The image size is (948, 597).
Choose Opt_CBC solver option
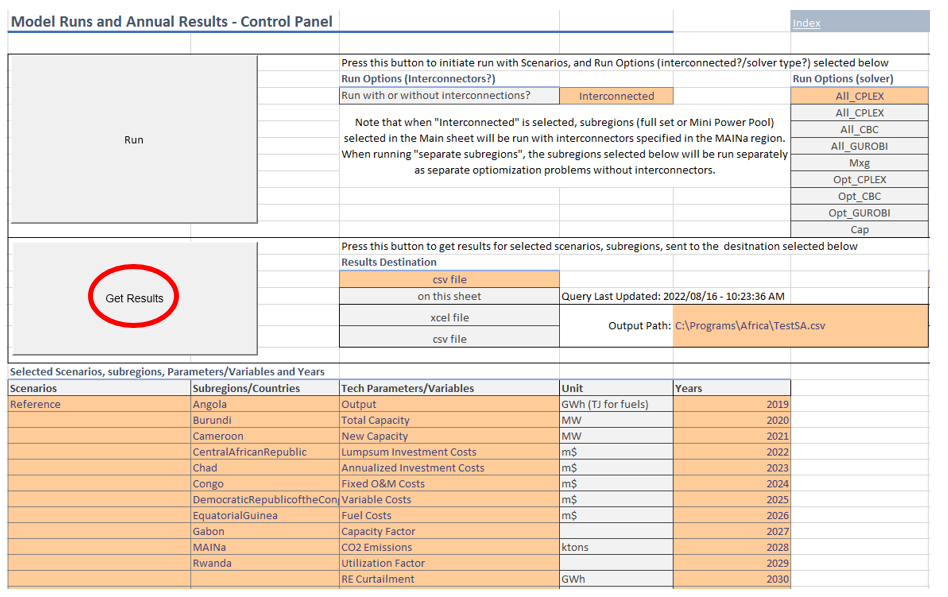[859, 196]
